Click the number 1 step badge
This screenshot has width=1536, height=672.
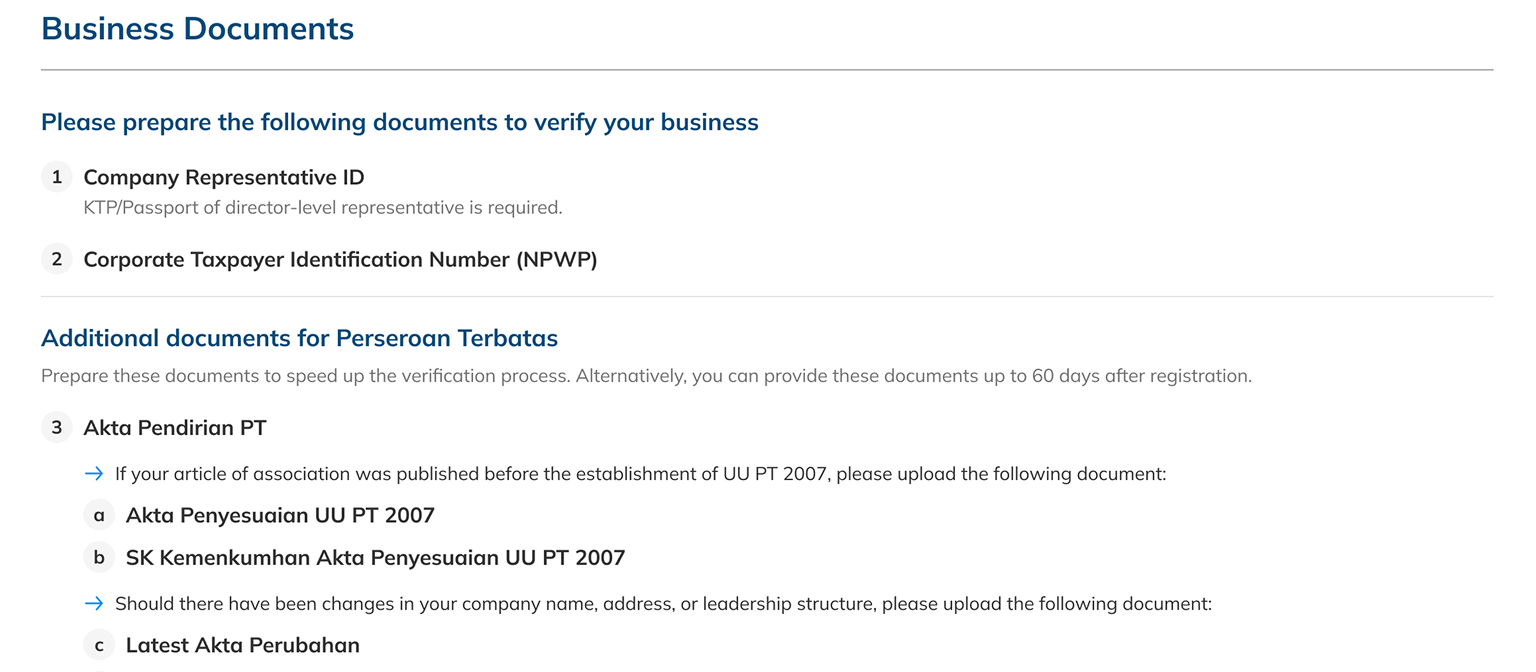pos(57,177)
